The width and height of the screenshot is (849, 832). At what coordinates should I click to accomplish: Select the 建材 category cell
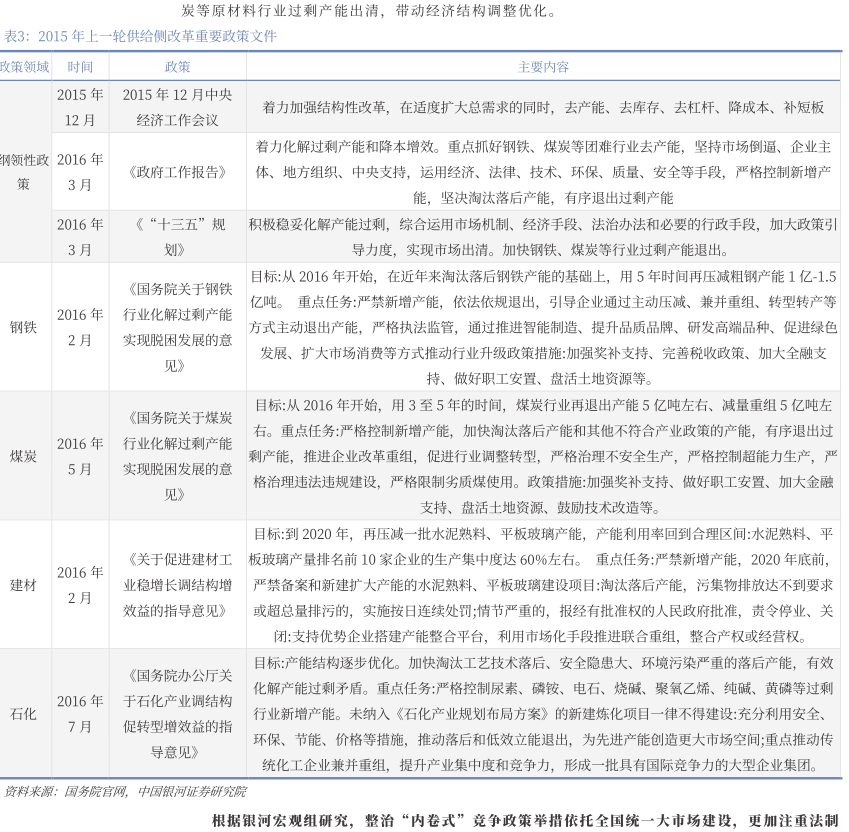coord(24,585)
